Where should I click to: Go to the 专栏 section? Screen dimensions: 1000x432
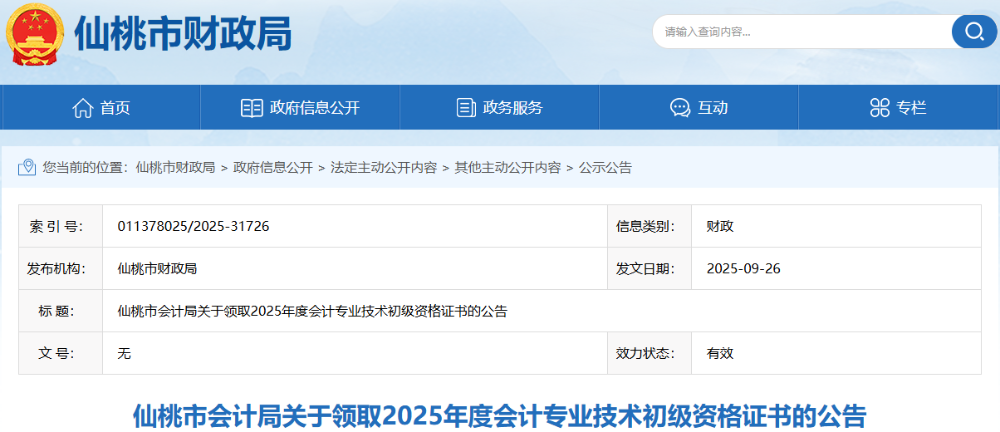911,108
